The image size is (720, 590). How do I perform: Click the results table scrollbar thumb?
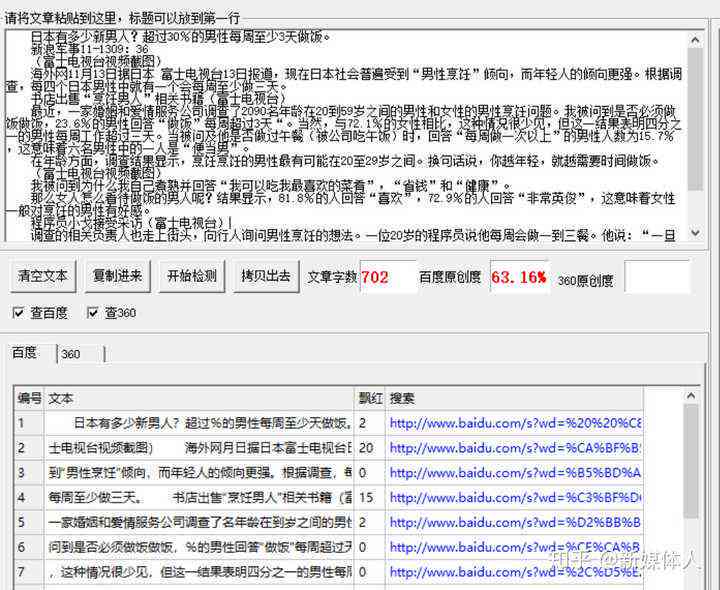click(691, 461)
